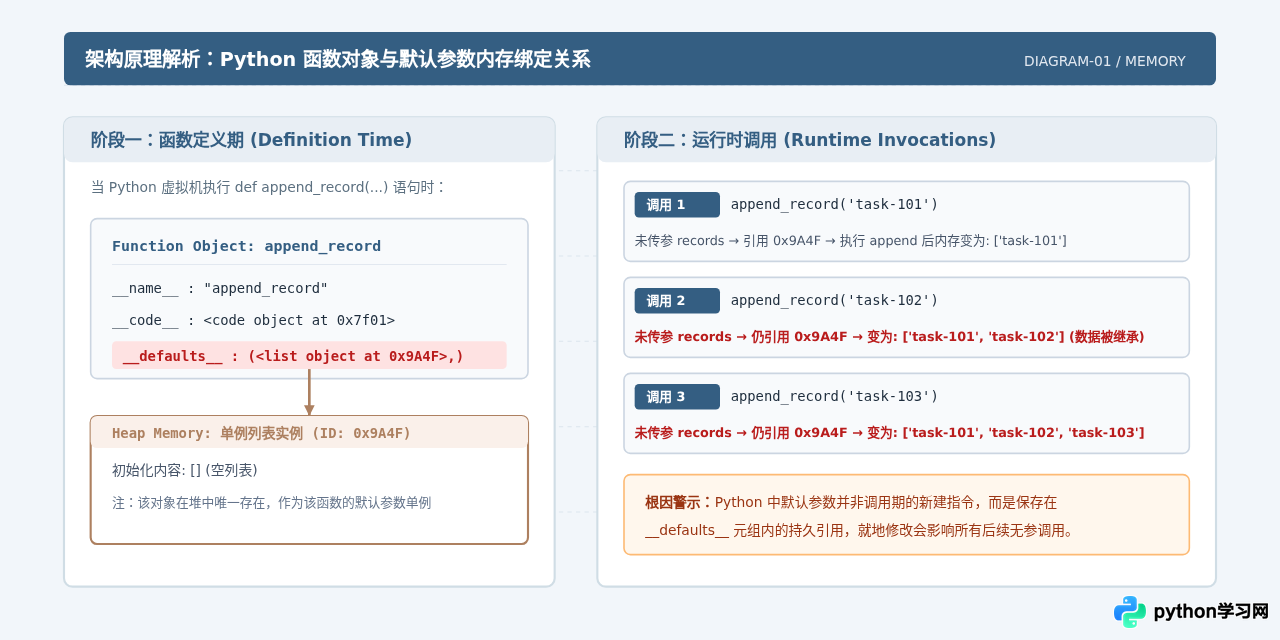Click the 注 note about singleton object
This screenshot has width=1280, height=640.
coord(271,503)
